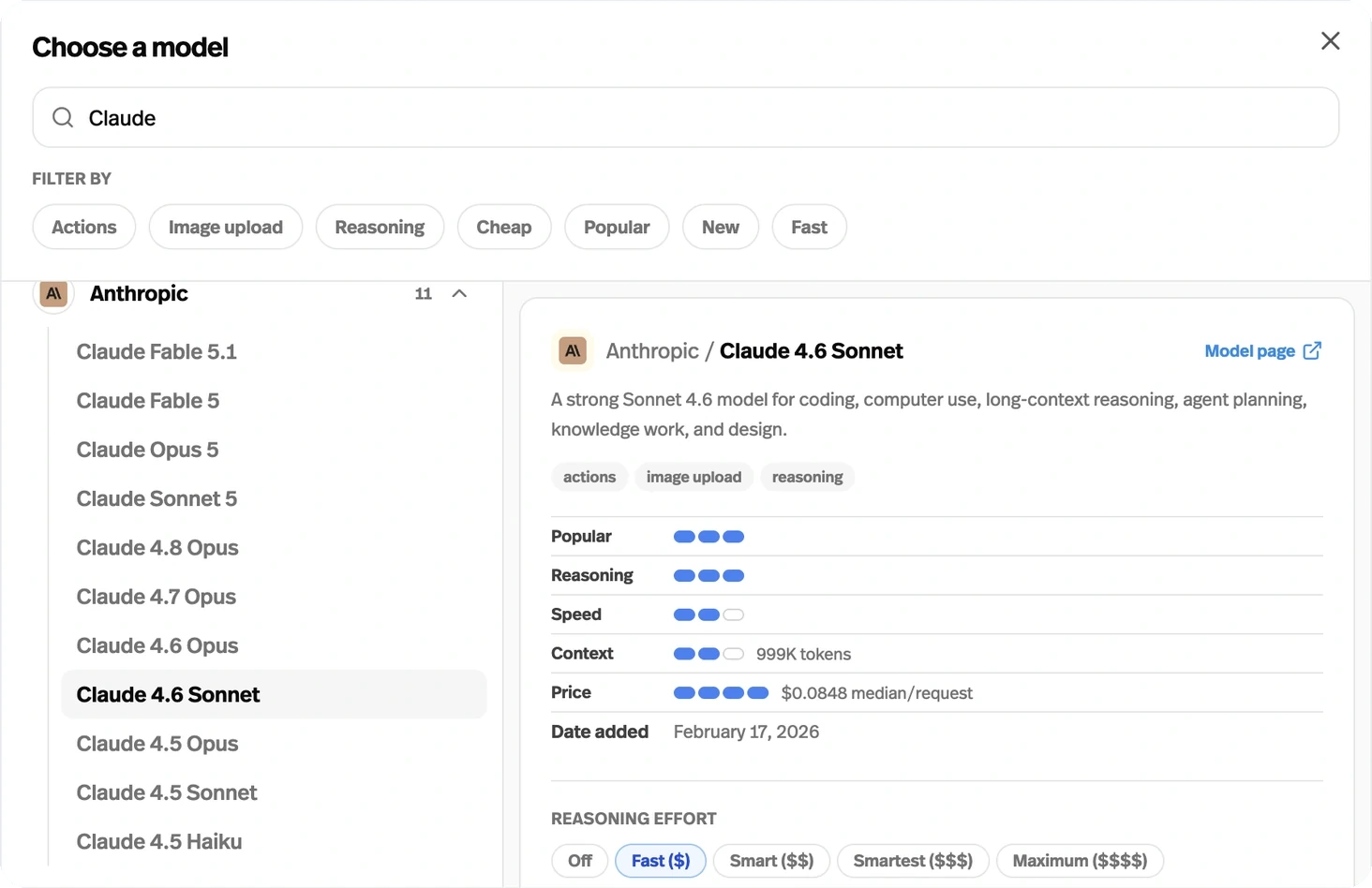
Task: Select Claude 4.6 Opus
Action: 274,645
